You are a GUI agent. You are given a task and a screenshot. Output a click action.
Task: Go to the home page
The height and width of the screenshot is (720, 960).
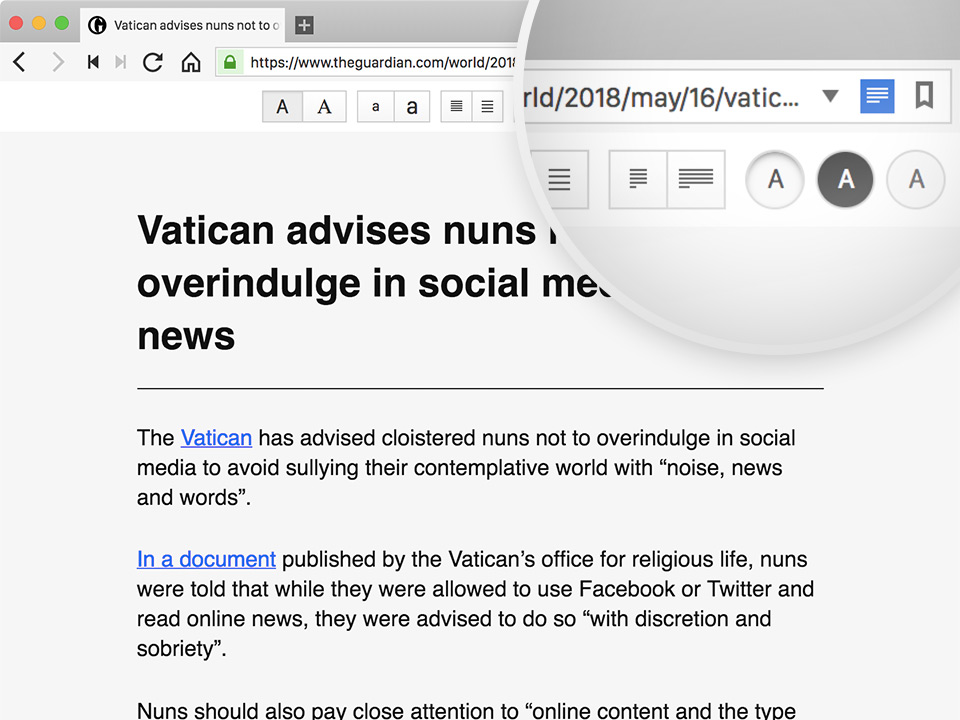(191, 62)
